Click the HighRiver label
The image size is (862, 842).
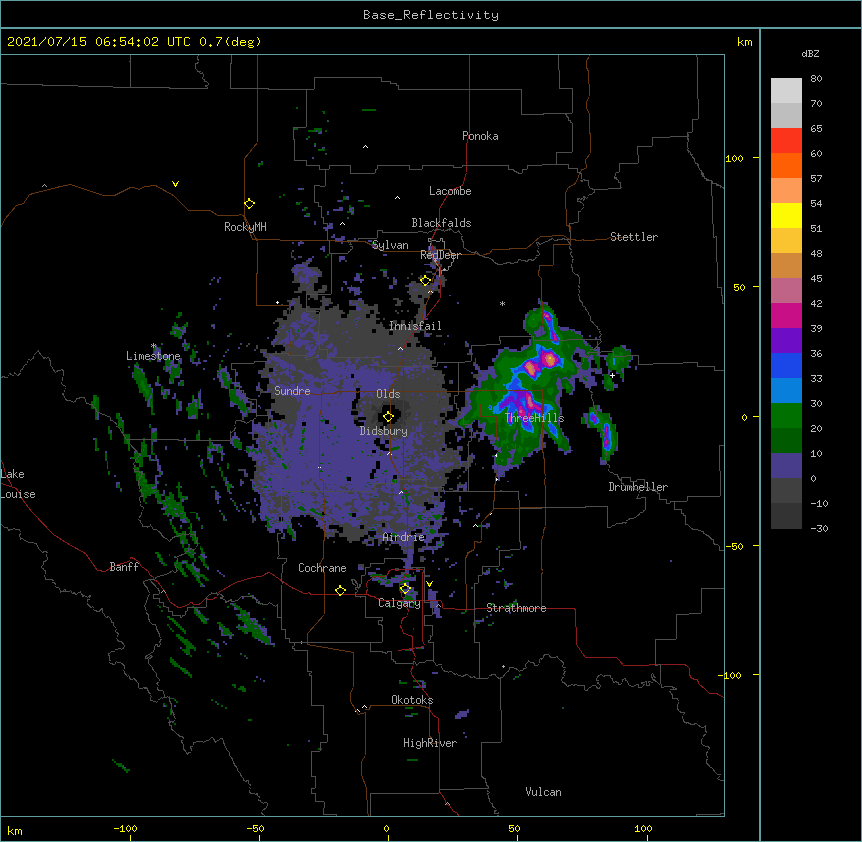[x=430, y=743]
